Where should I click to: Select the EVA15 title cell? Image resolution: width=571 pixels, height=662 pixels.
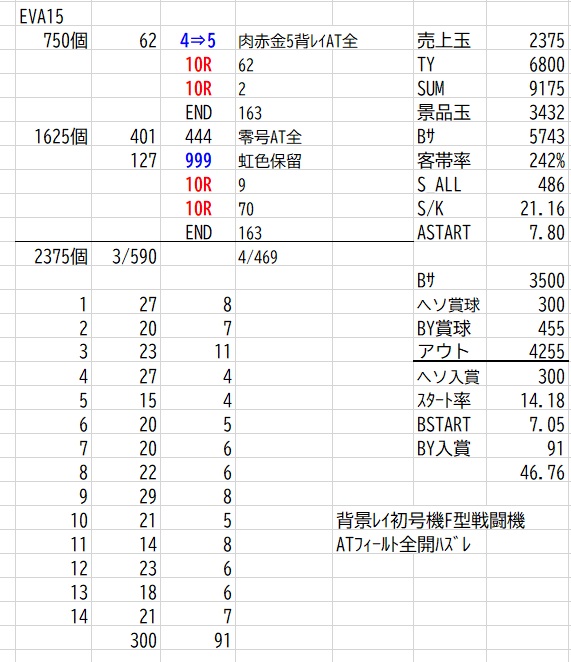pos(53,17)
